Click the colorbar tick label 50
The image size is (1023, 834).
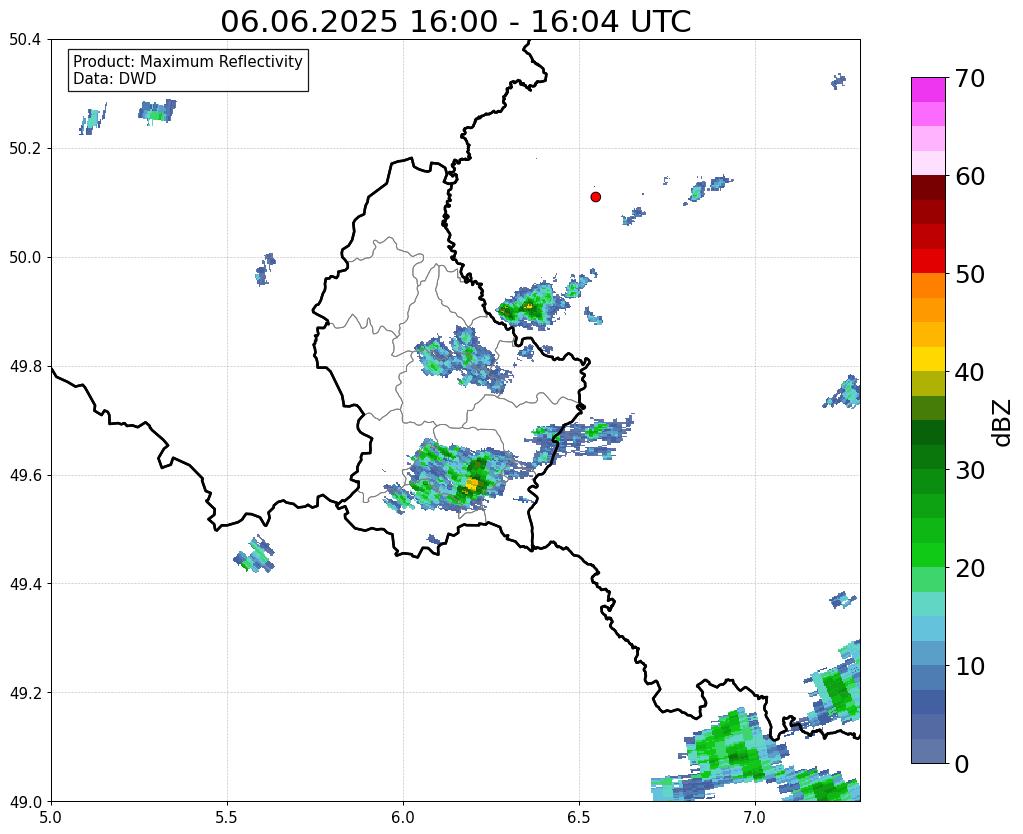pos(970,274)
